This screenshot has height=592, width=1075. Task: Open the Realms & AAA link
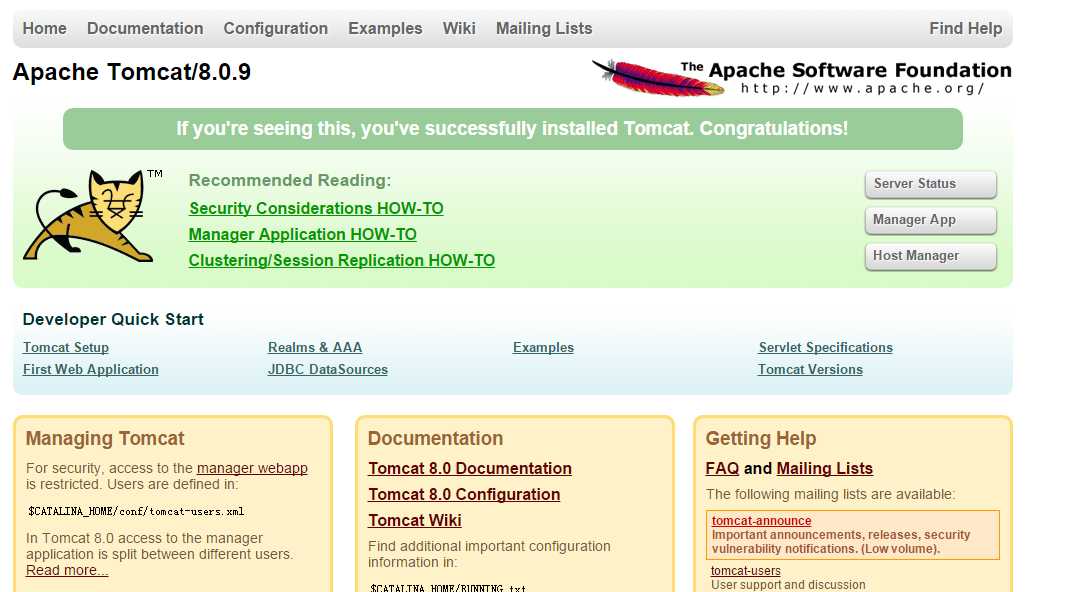pos(315,348)
